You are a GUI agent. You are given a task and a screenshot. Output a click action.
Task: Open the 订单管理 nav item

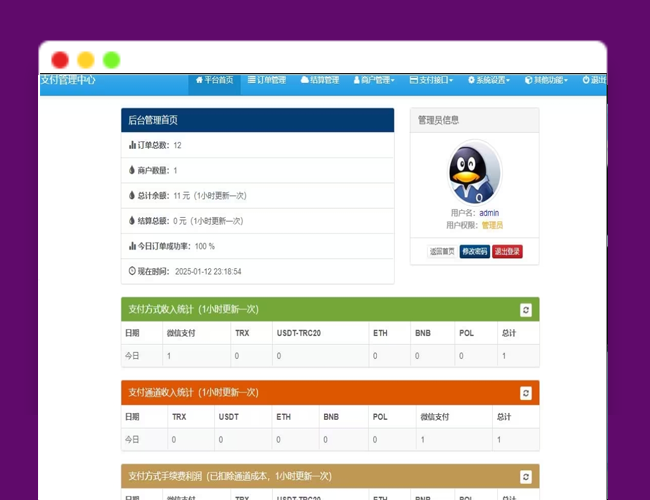click(x=267, y=80)
